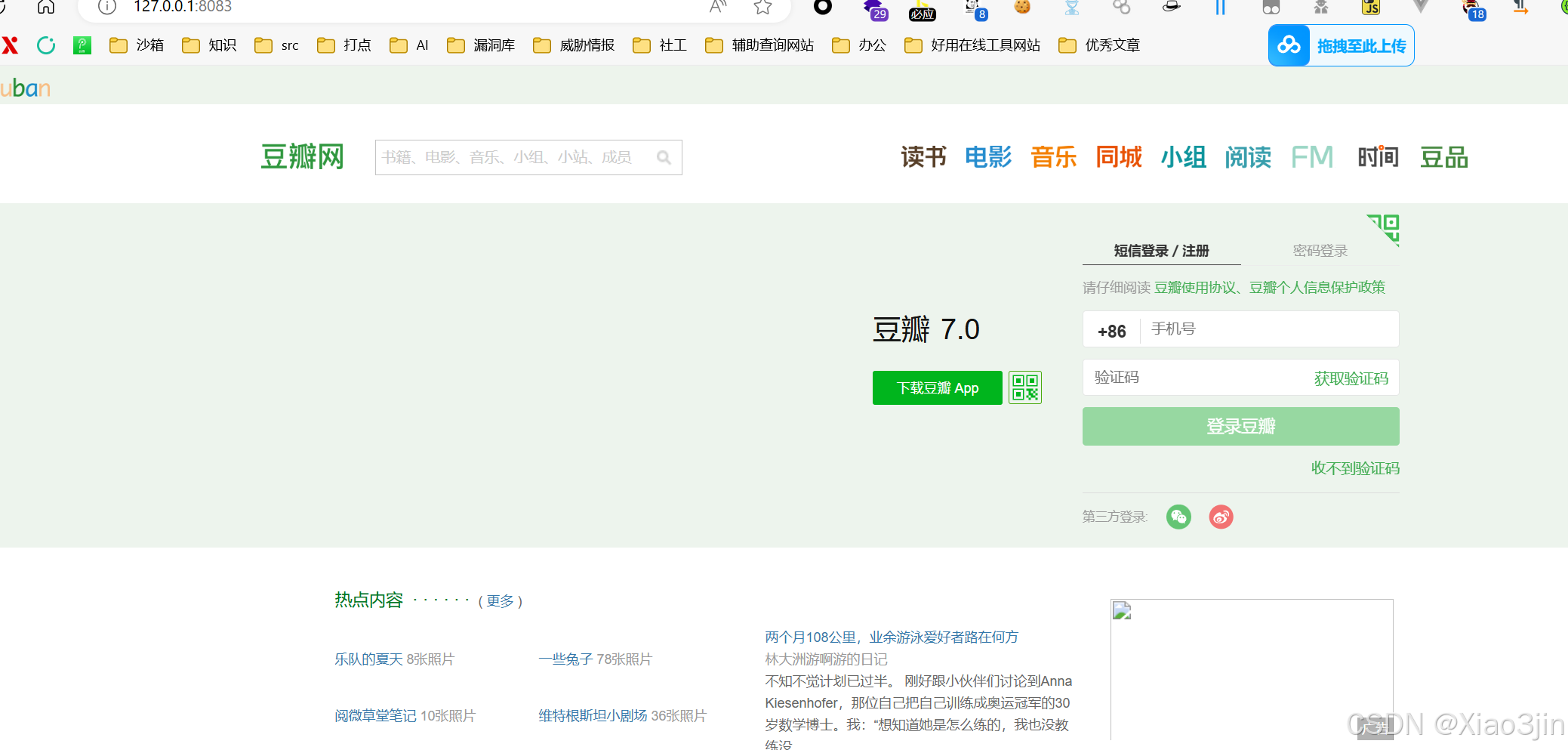Screen dimensions: 1568x750
Task: Open 时间 in the navigation
Action: click(1378, 157)
